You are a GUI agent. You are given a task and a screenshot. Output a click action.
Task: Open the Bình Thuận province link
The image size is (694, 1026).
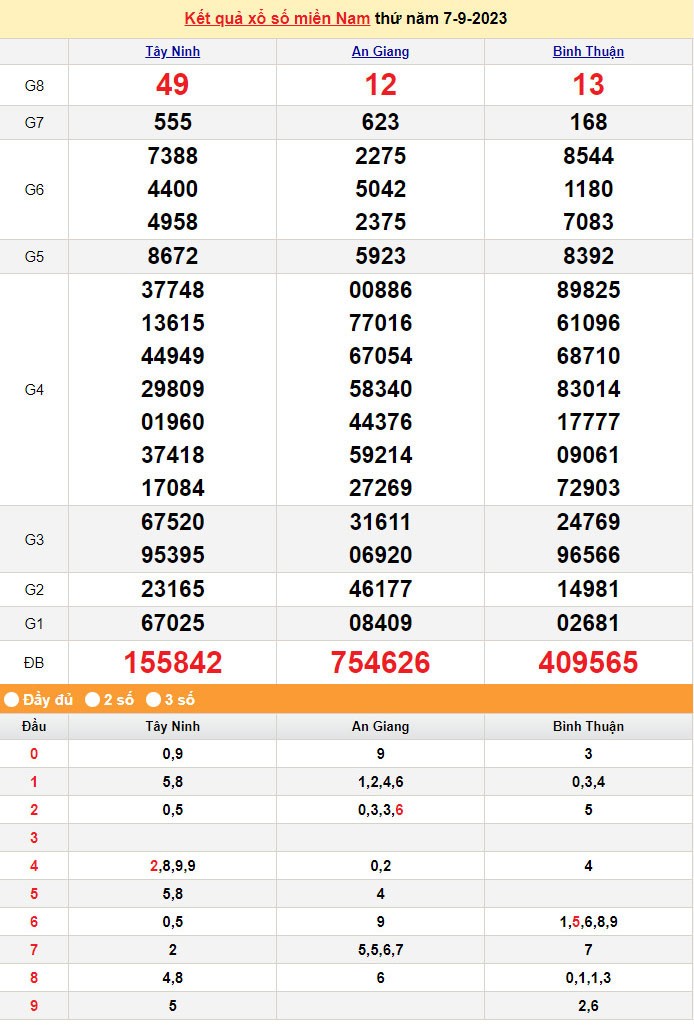tap(588, 52)
